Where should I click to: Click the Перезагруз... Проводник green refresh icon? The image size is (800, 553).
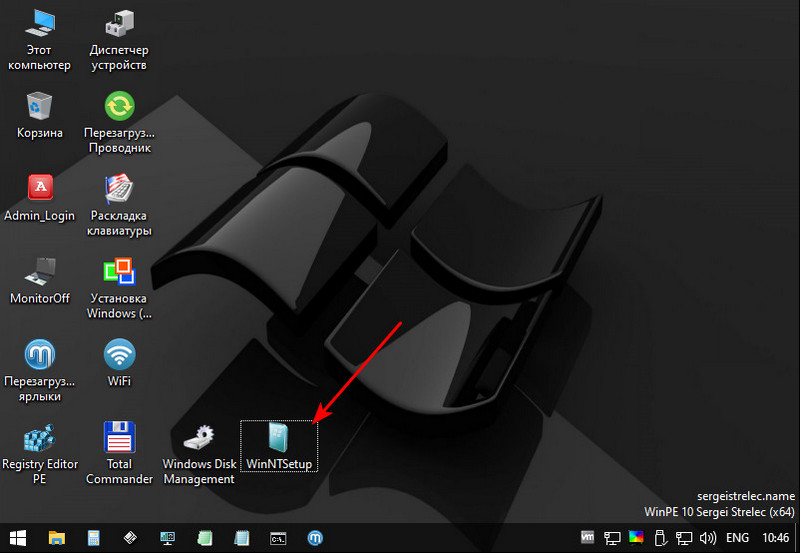click(x=119, y=122)
